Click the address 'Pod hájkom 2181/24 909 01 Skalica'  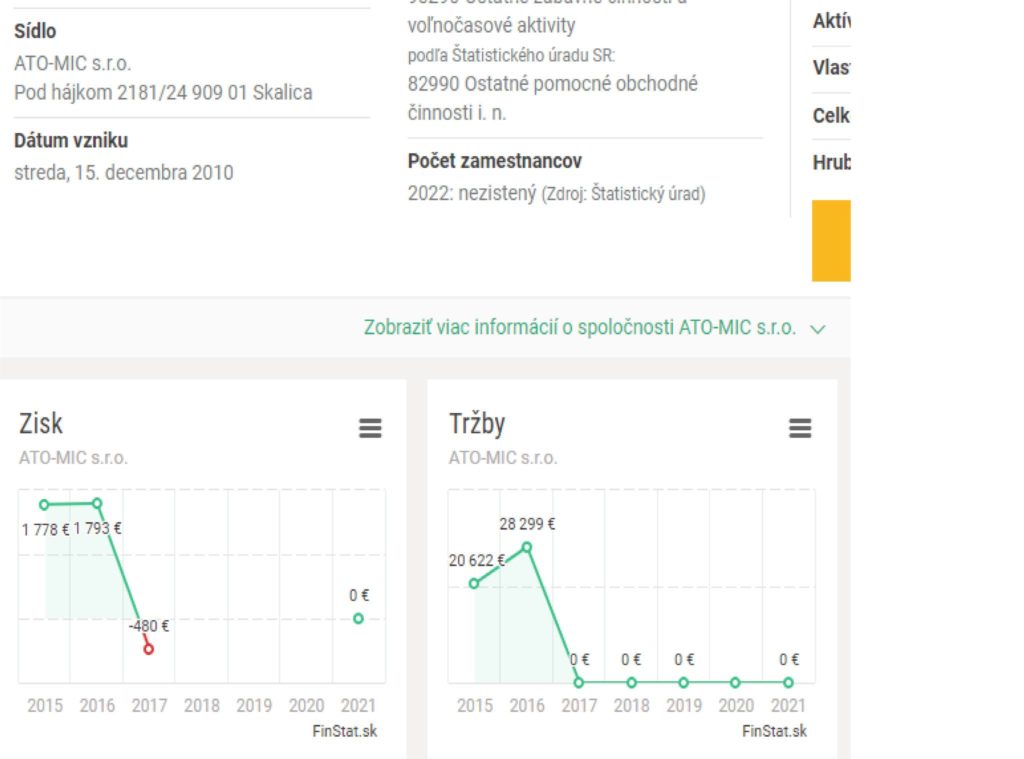click(x=163, y=92)
